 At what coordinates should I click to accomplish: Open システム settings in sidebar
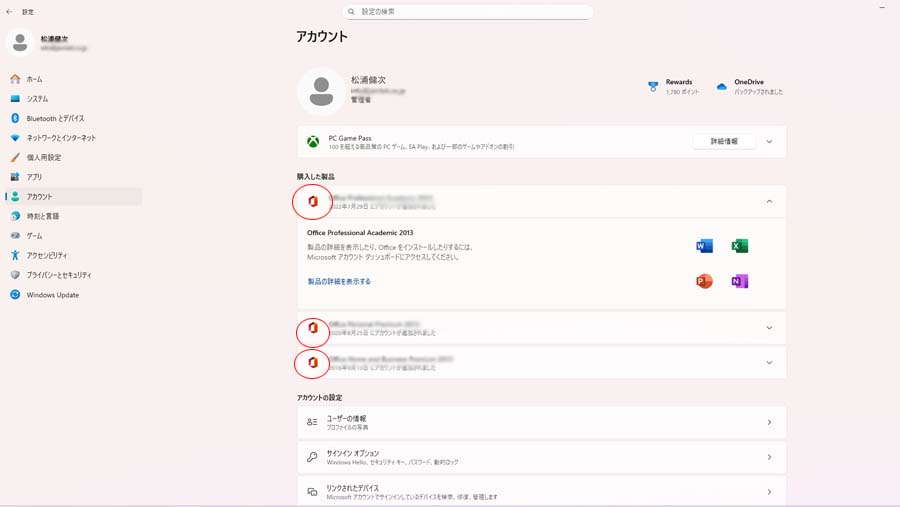[x=37, y=99]
